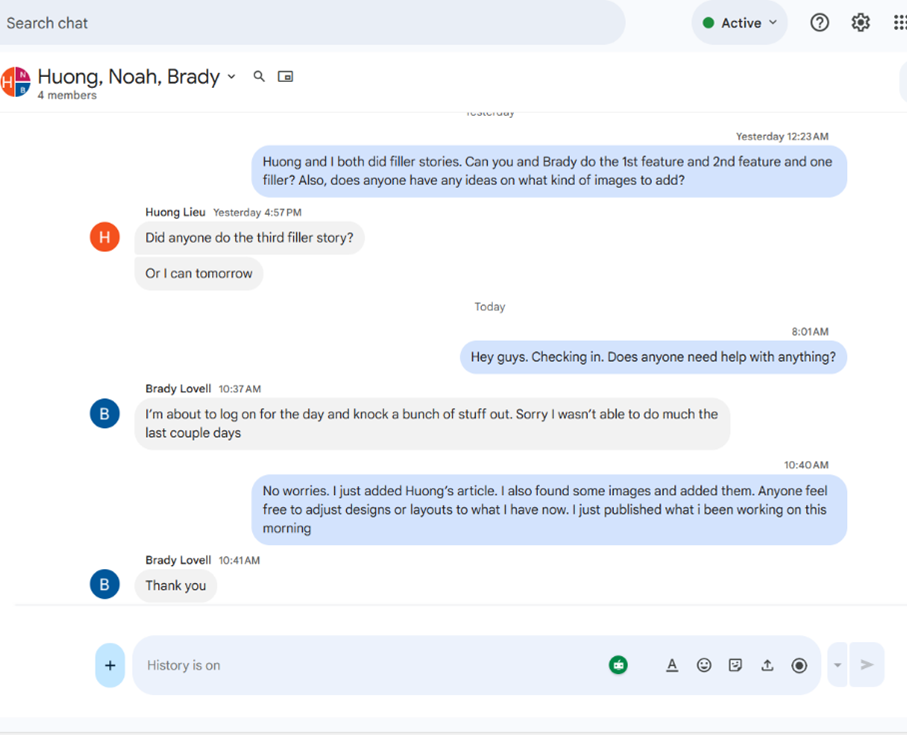Click Huong Lieu's orange avatar

coord(105,237)
